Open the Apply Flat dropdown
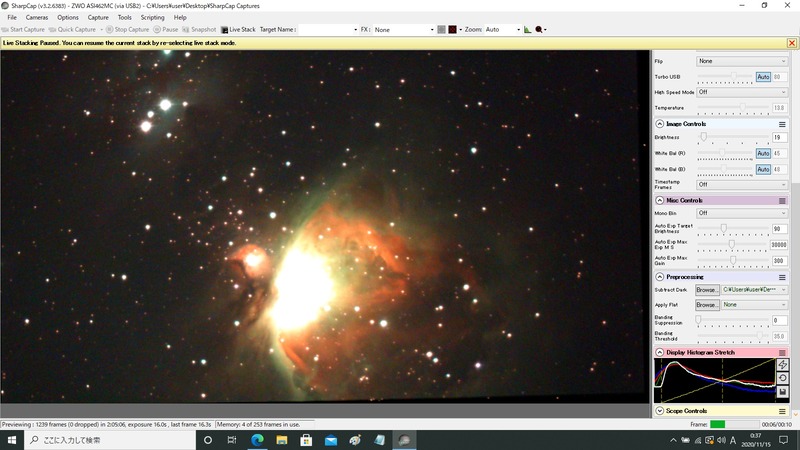Screen dimensions: 800x450 click(x=754, y=305)
